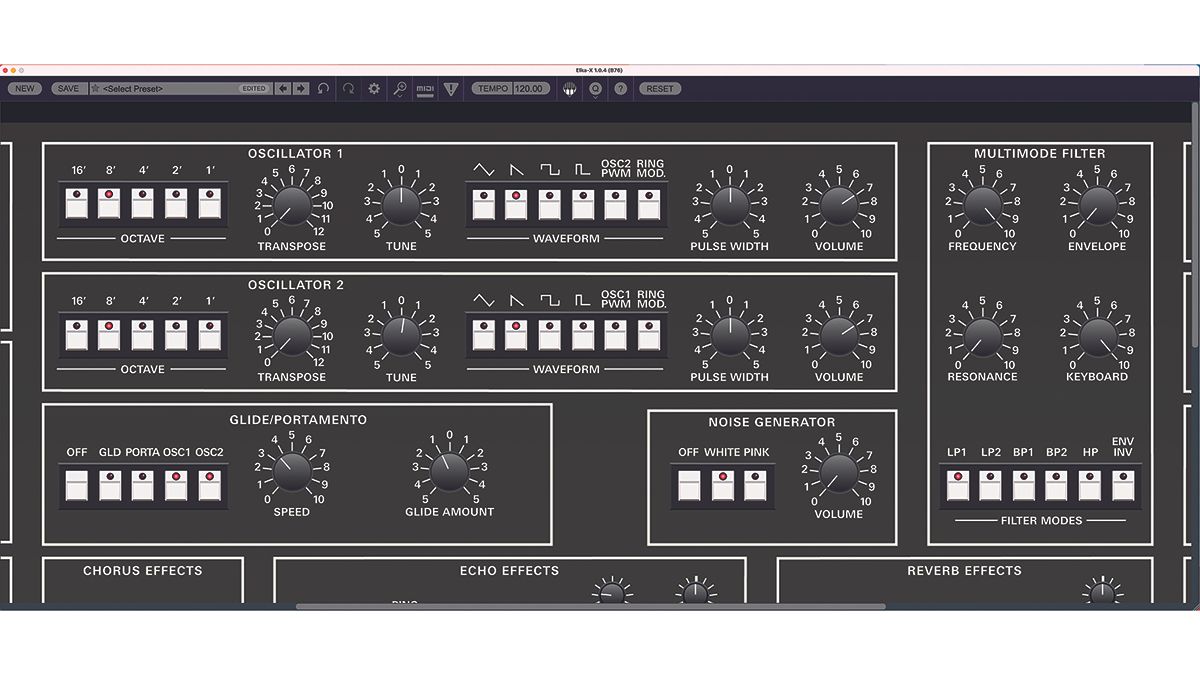Click the TEMPO value field
The image size is (1200, 675).
[530, 88]
